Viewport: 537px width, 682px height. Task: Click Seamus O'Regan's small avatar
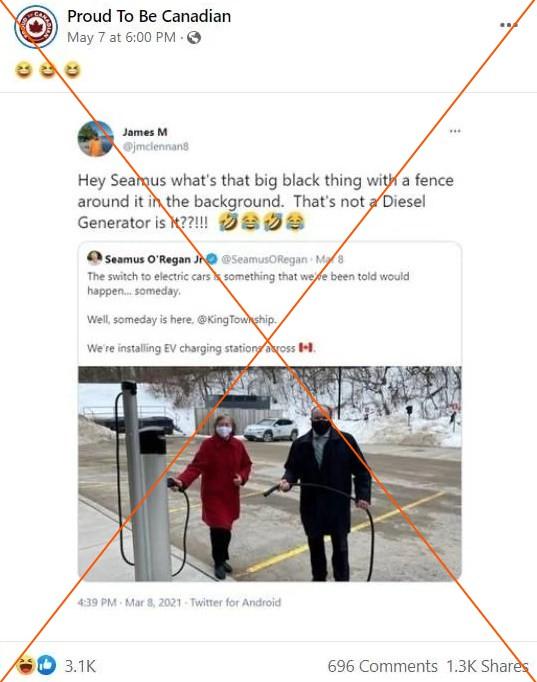(94, 258)
